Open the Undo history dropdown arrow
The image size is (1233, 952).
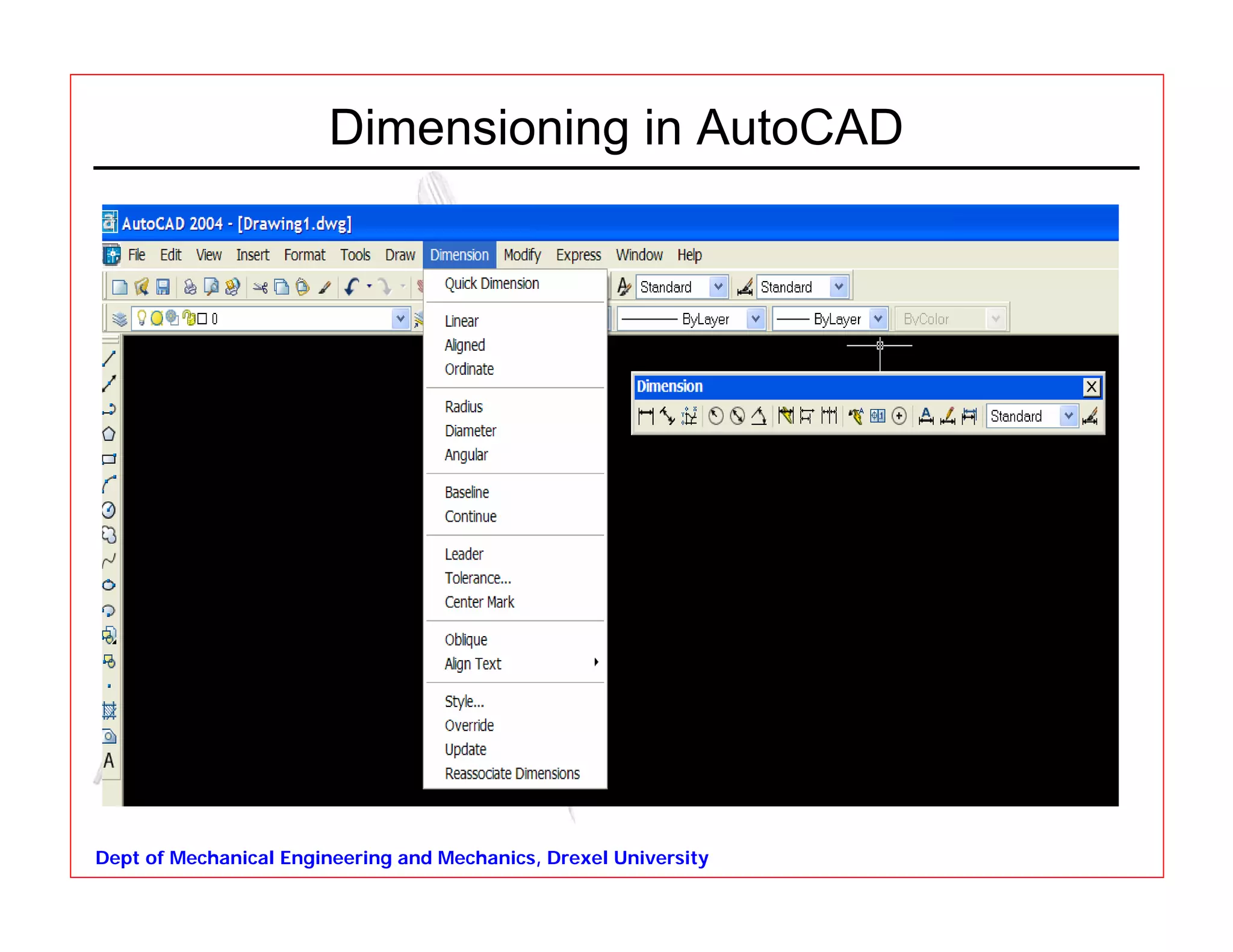coord(370,287)
